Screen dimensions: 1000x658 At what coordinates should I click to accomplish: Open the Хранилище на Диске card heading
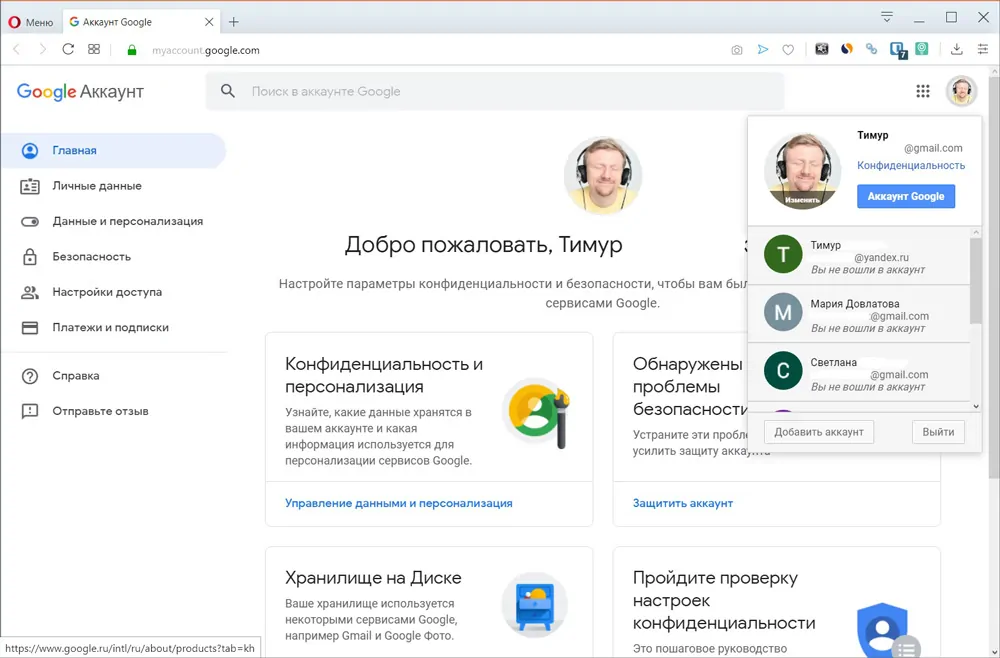click(373, 578)
